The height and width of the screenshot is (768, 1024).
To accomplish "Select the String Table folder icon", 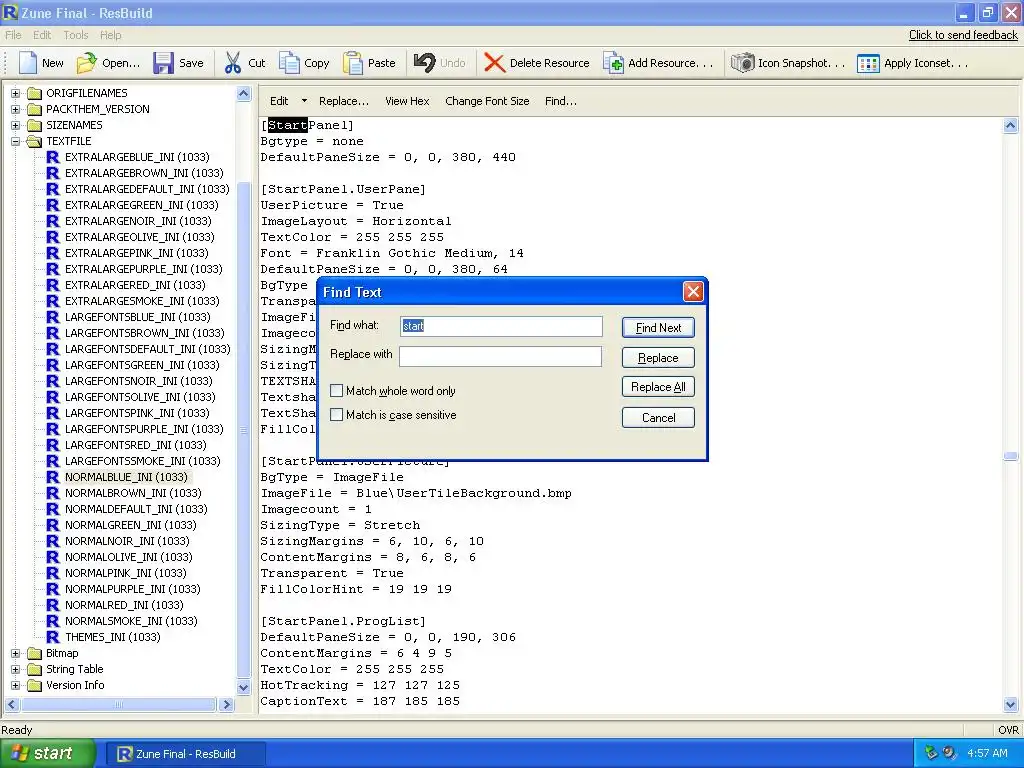I will (34, 669).
